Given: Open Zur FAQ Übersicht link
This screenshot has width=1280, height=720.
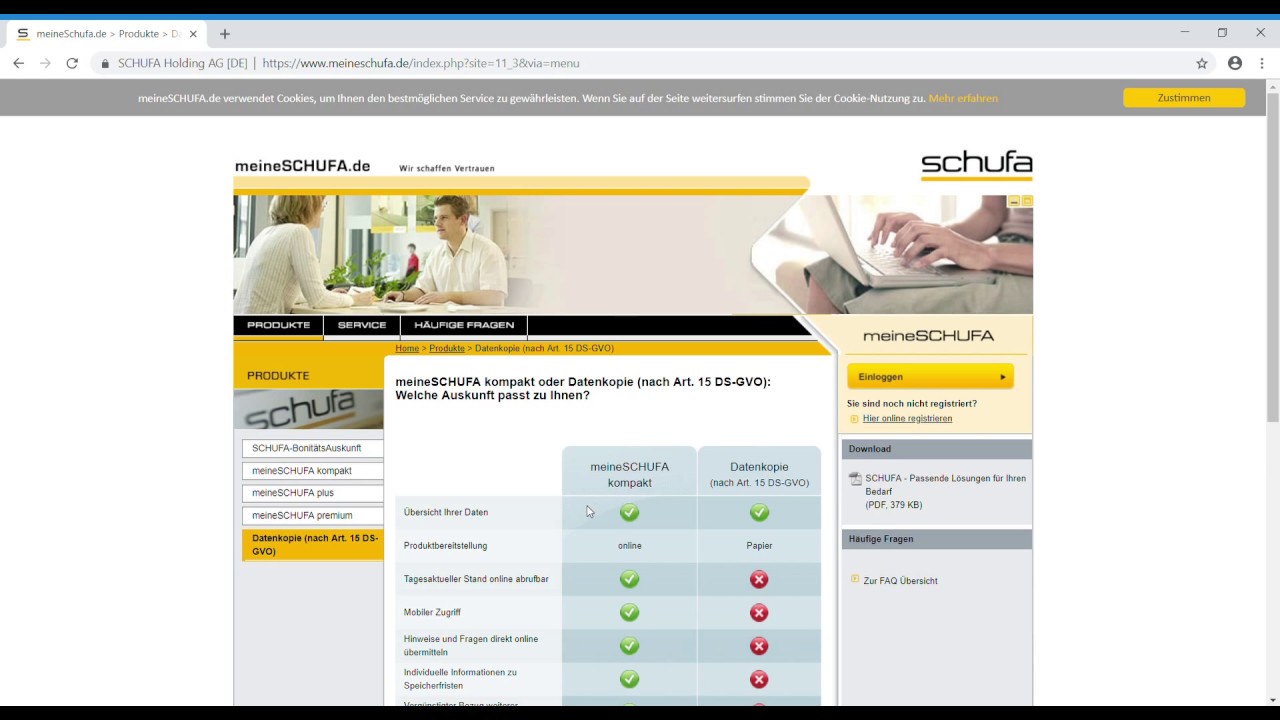Looking at the screenshot, I should point(900,581).
